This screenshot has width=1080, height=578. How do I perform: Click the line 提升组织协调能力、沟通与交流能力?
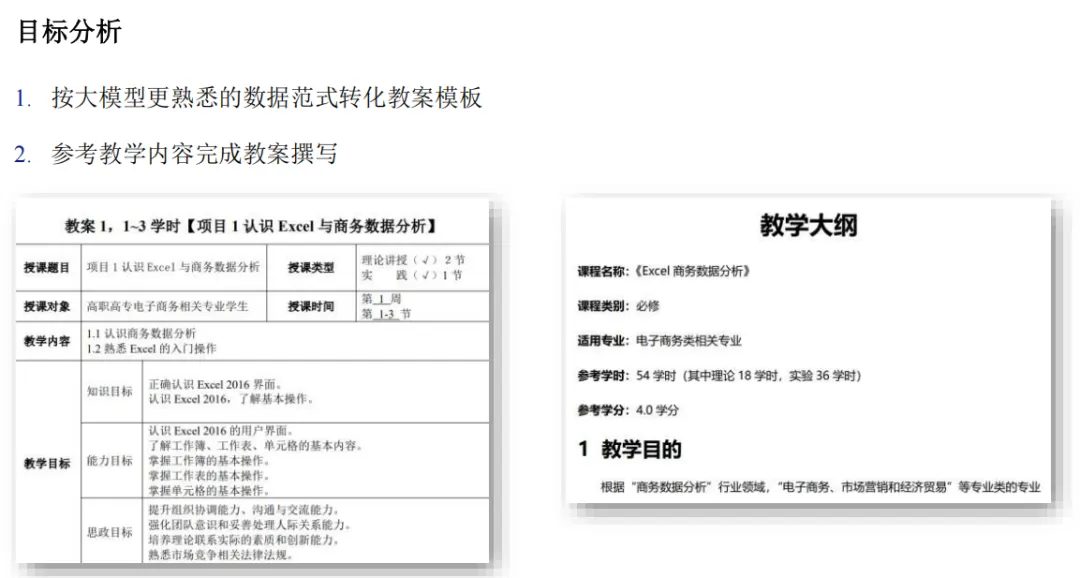tap(244, 510)
